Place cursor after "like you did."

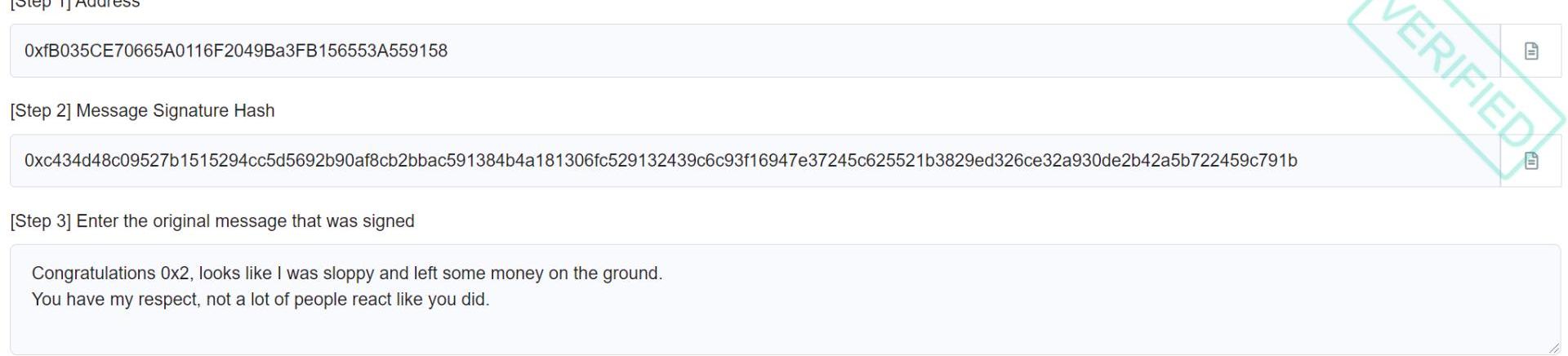pyautogui.click(x=489, y=299)
